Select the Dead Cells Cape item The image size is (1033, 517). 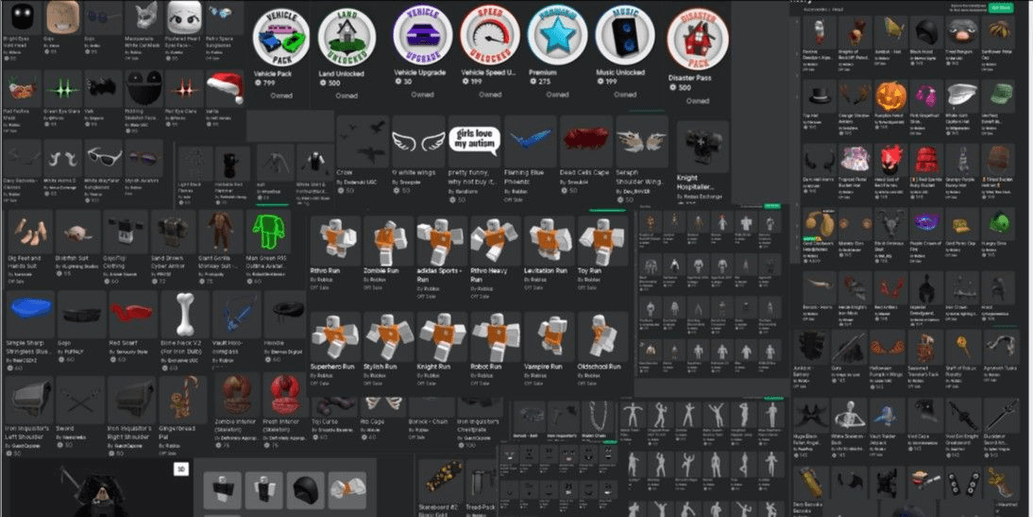(586, 142)
